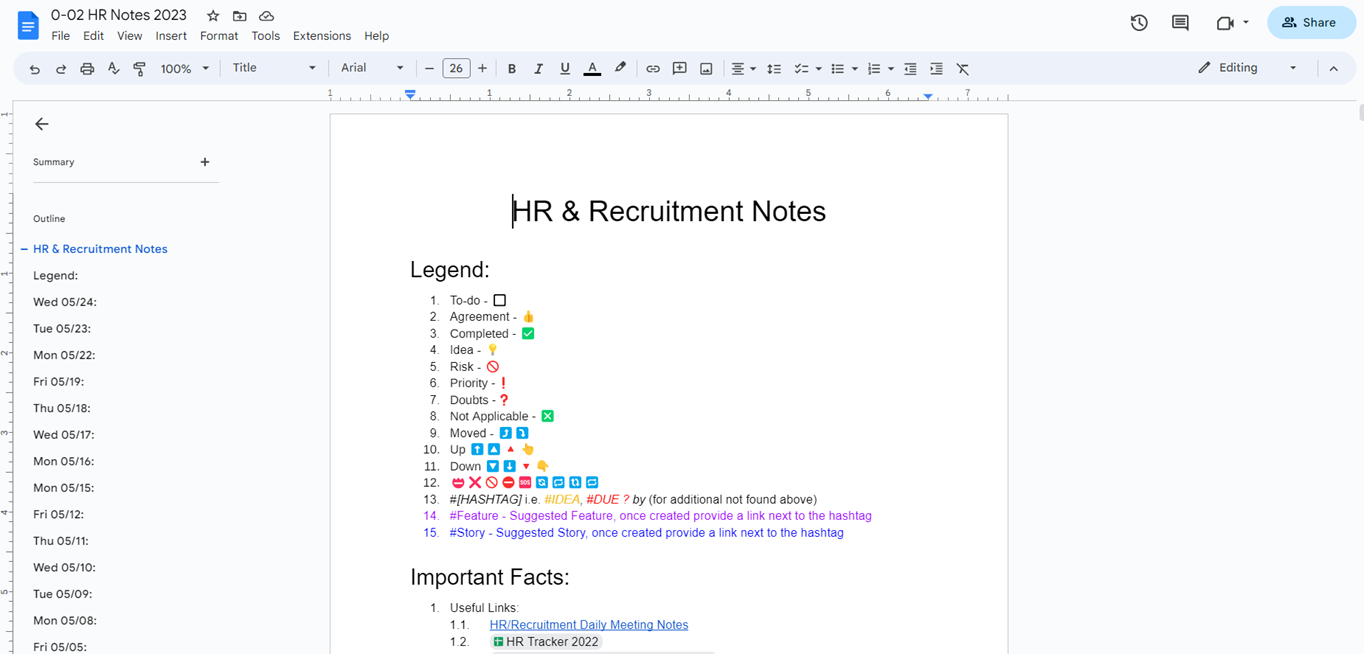1364x654 pixels.
Task: Clear formatting with toolbar icon
Action: click(963, 69)
